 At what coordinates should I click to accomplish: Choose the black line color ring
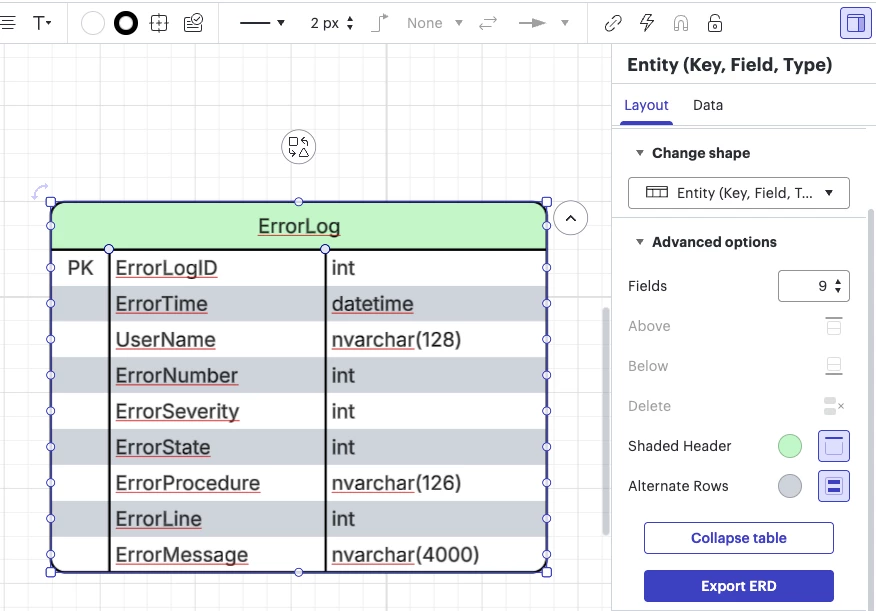[x=126, y=23]
